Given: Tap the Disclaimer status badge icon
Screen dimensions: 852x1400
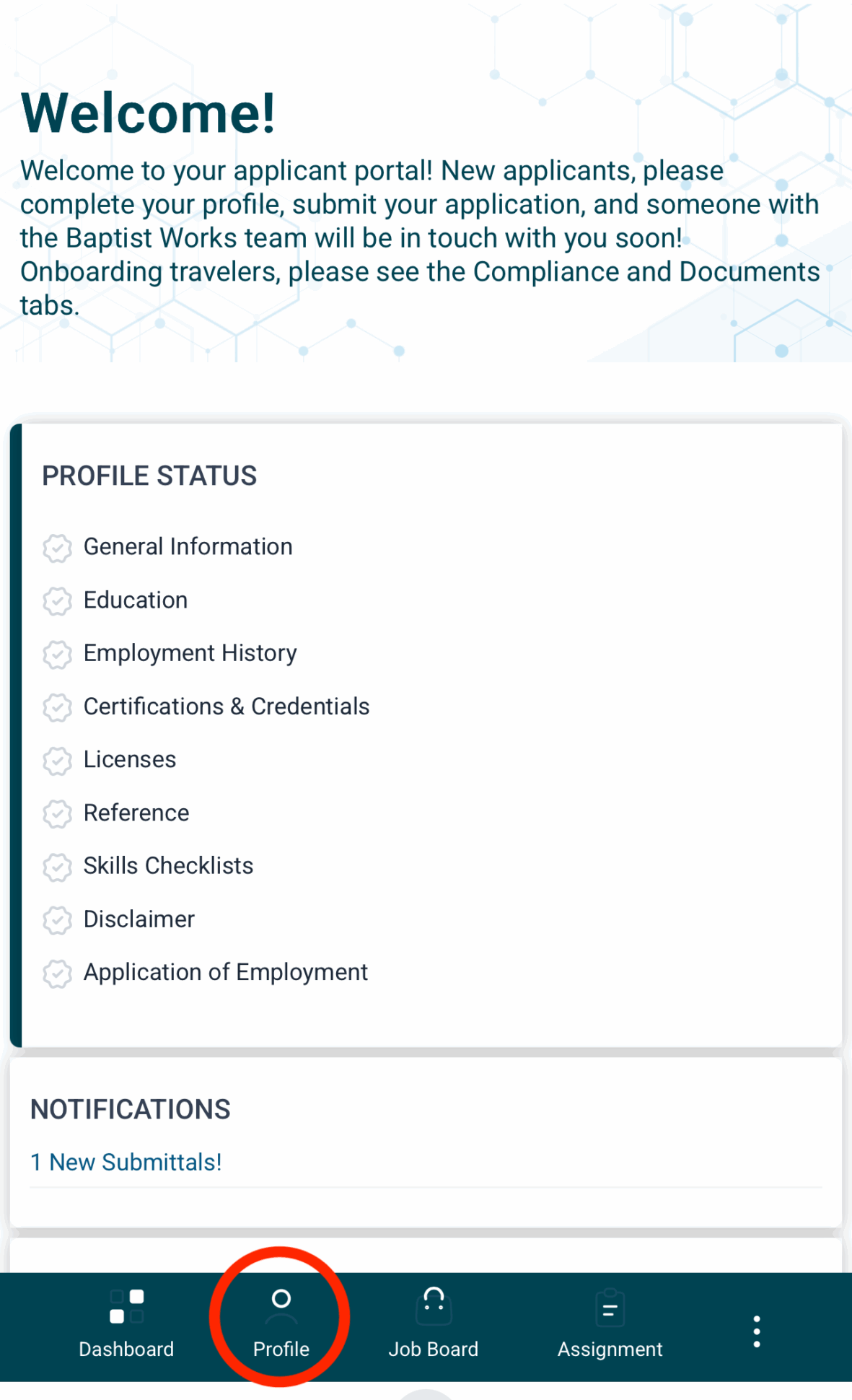Looking at the screenshot, I should (x=57, y=920).
